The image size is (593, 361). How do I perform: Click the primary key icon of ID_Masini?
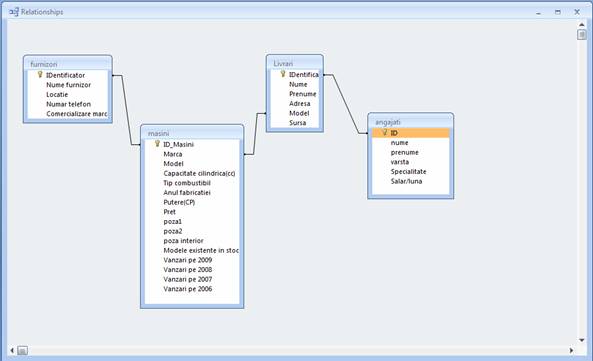[x=157, y=144]
